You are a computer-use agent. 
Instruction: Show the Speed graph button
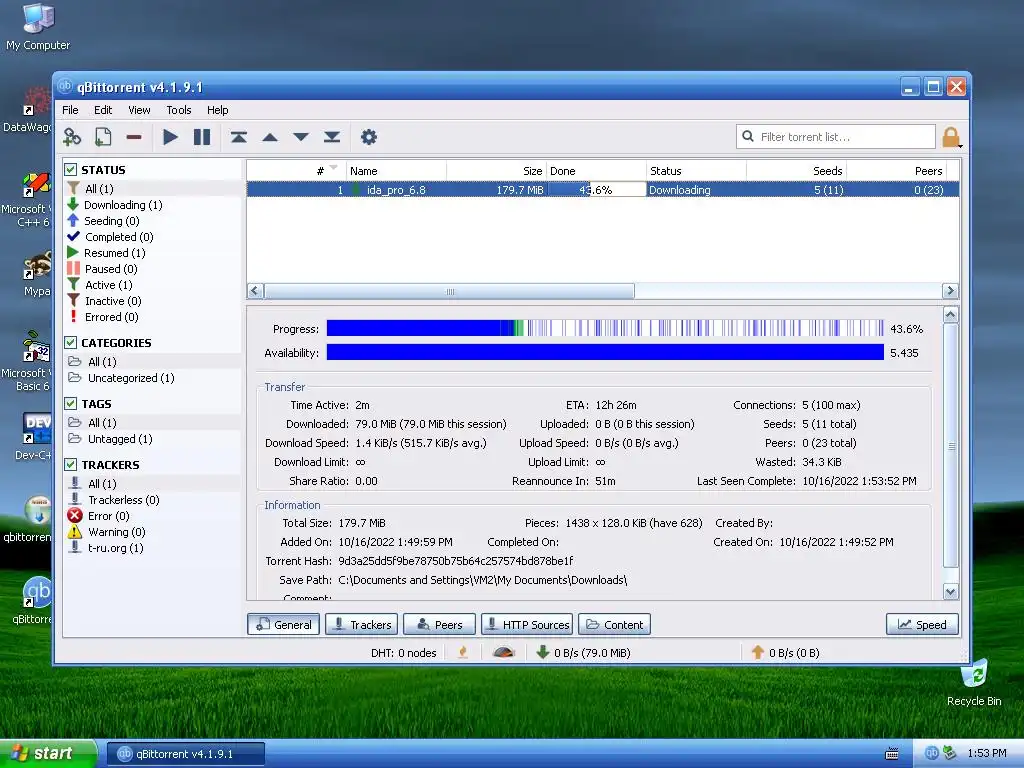922,624
